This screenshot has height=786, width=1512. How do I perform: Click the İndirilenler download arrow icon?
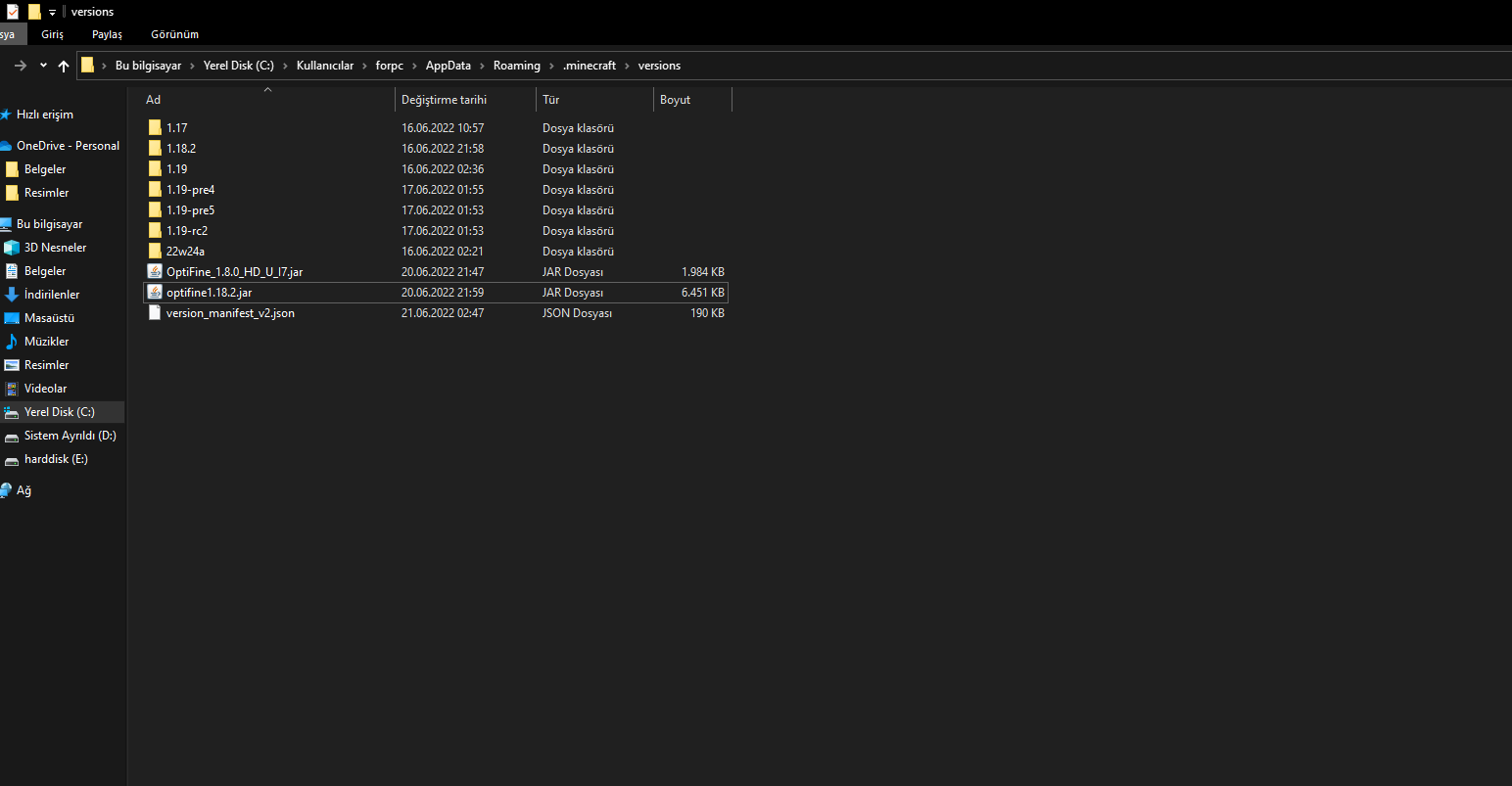tap(12, 295)
